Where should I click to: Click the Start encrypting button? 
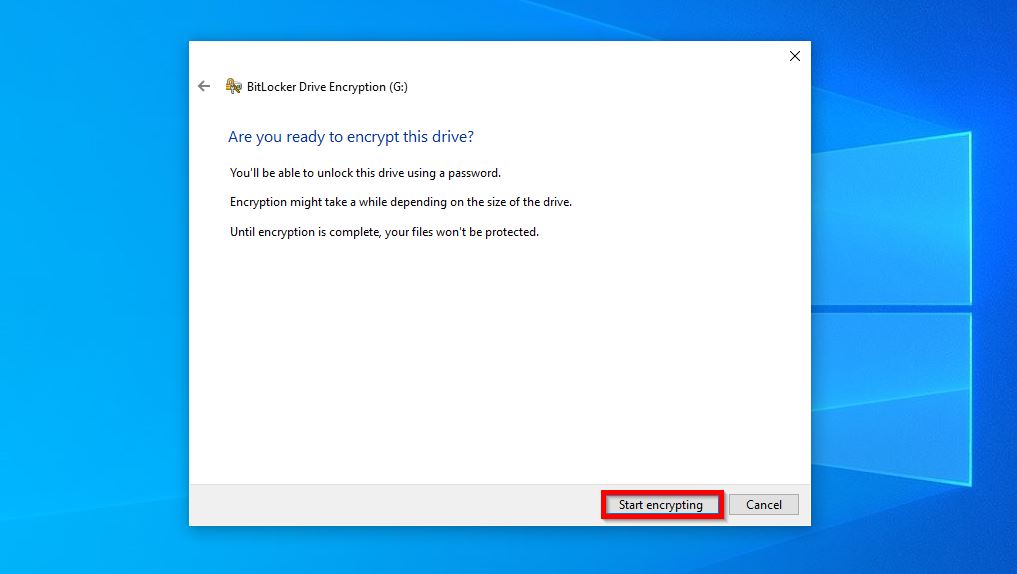pos(662,505)
